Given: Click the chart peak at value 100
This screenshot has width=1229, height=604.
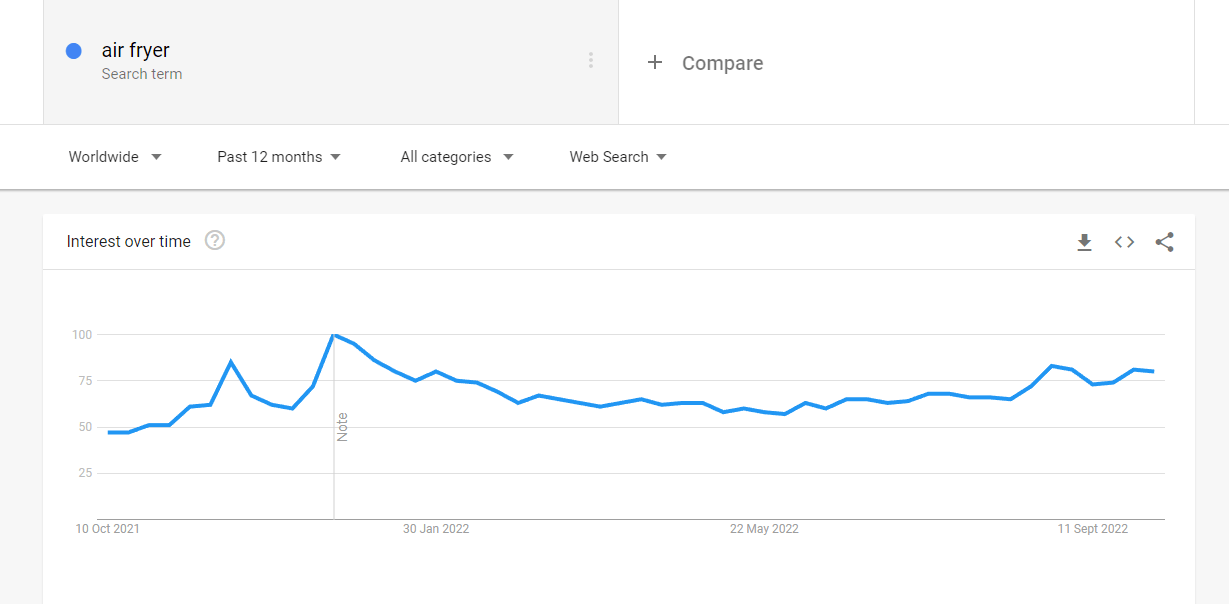Looking at the screenshot, I should pyautogui.click(x=334, y=335).
